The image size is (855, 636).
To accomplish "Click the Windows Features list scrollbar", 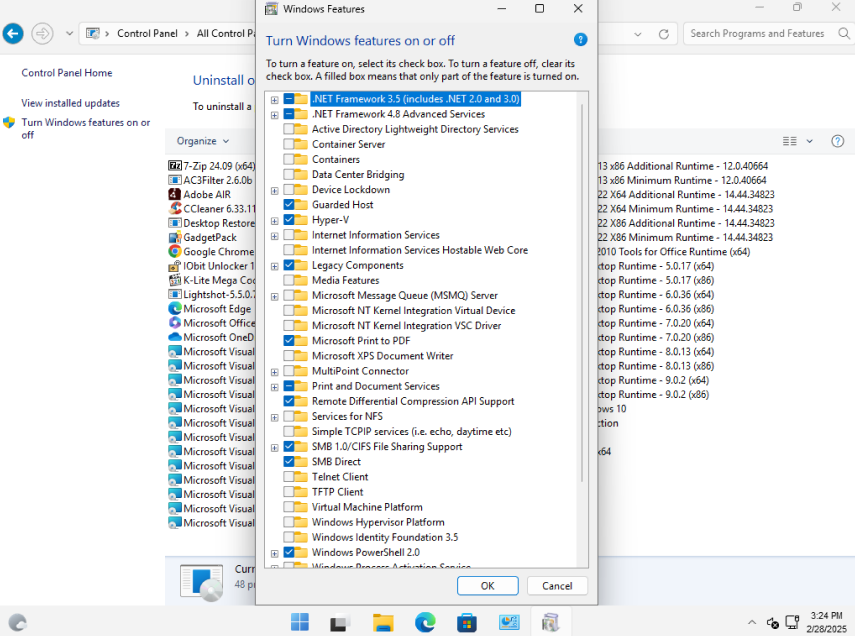I will pyautogui.click(x=582, y=292).
